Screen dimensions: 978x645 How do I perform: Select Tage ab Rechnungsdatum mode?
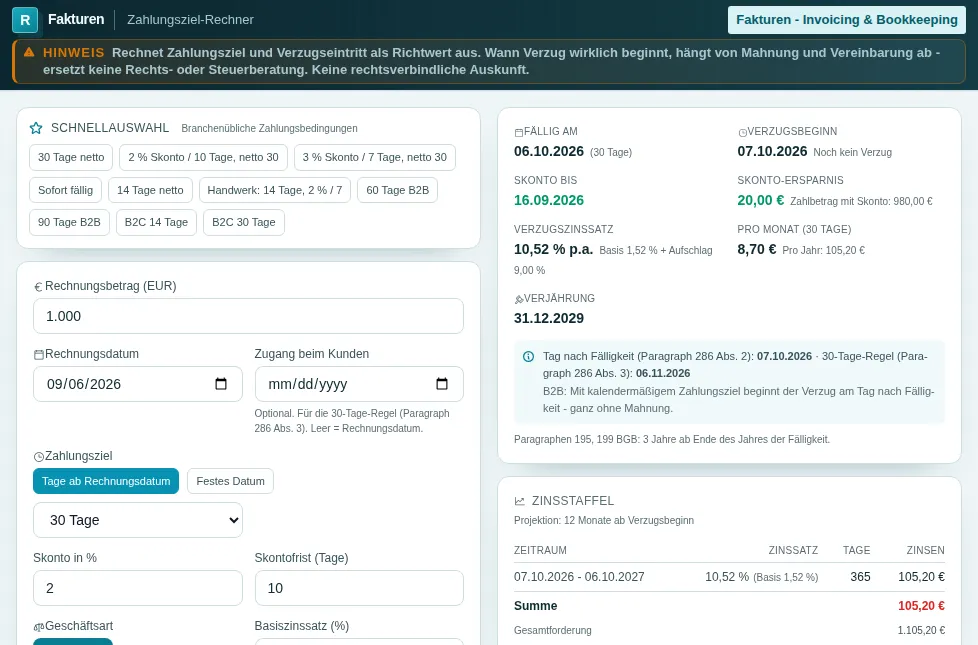click(x=106, y=481)
